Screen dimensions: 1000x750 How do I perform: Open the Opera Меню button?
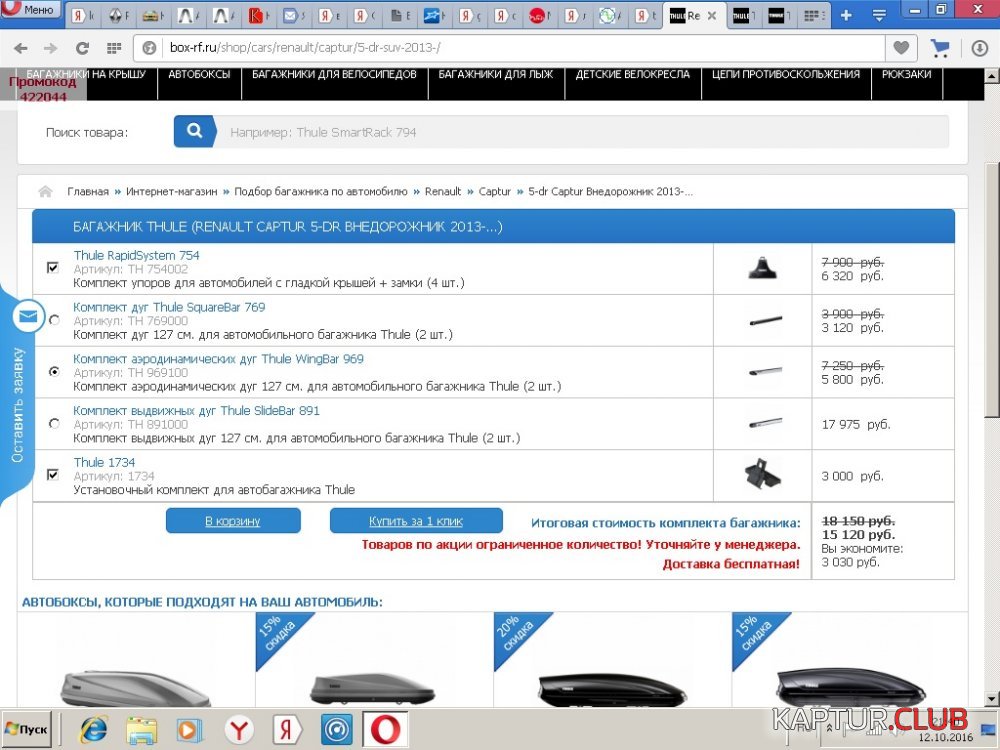coord(31,9)
